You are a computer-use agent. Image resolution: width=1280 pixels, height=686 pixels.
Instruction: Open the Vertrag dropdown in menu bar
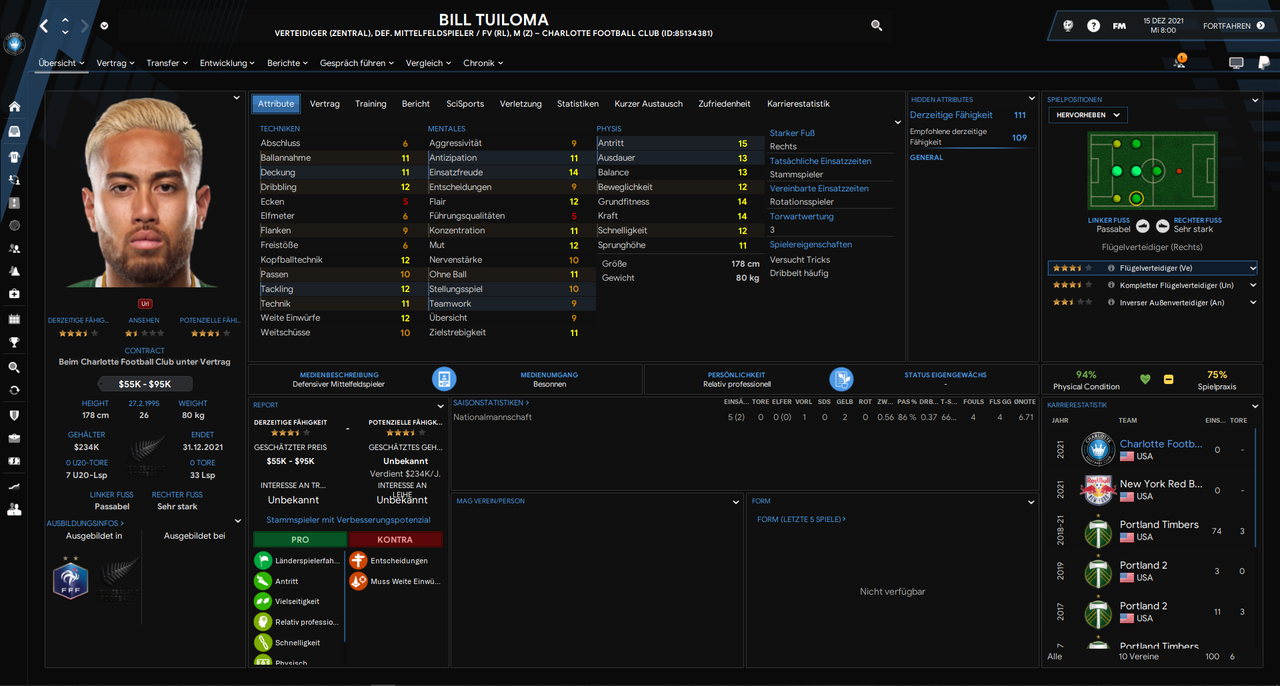[x=116, y=63]
